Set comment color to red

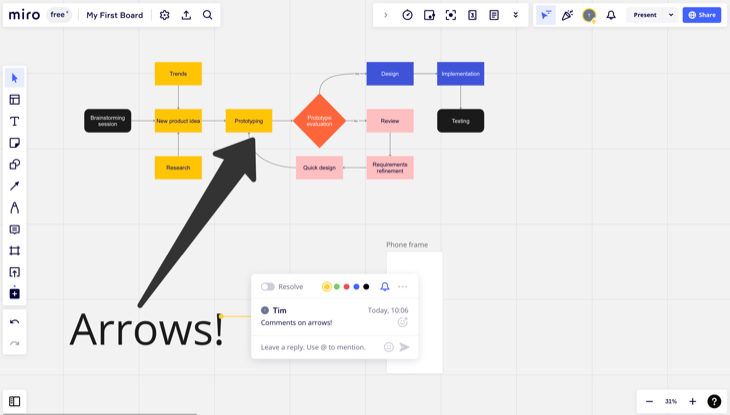click(x=346, y=287)
